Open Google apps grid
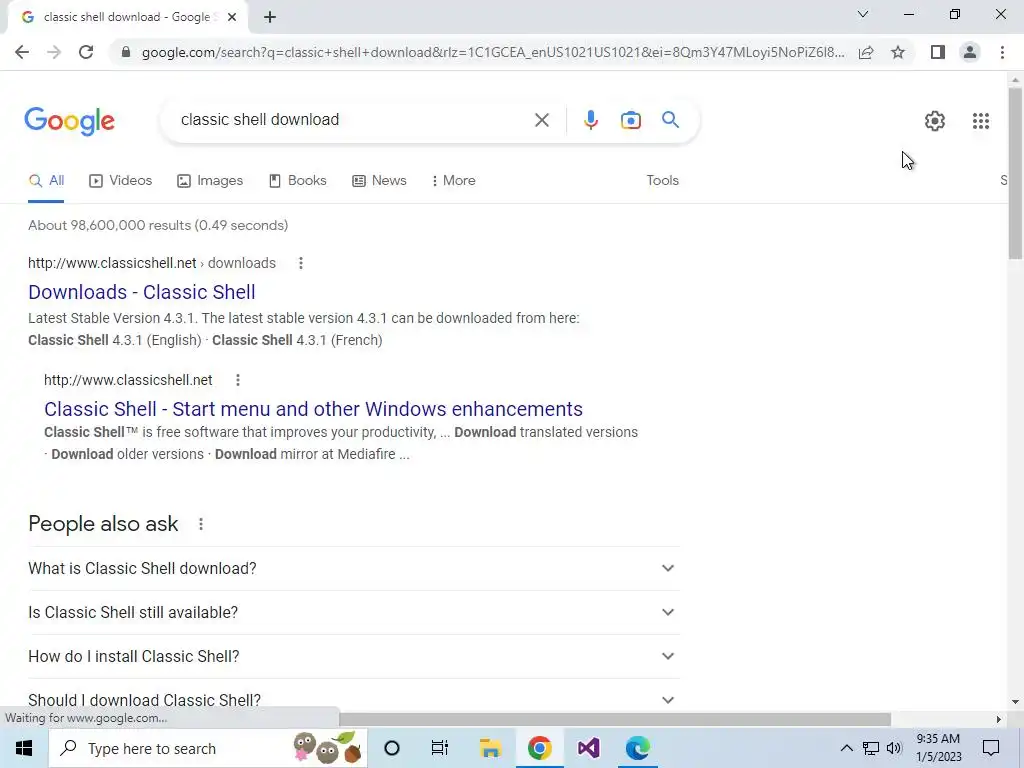Screen dimensions: 1024x768 point(980,121)
